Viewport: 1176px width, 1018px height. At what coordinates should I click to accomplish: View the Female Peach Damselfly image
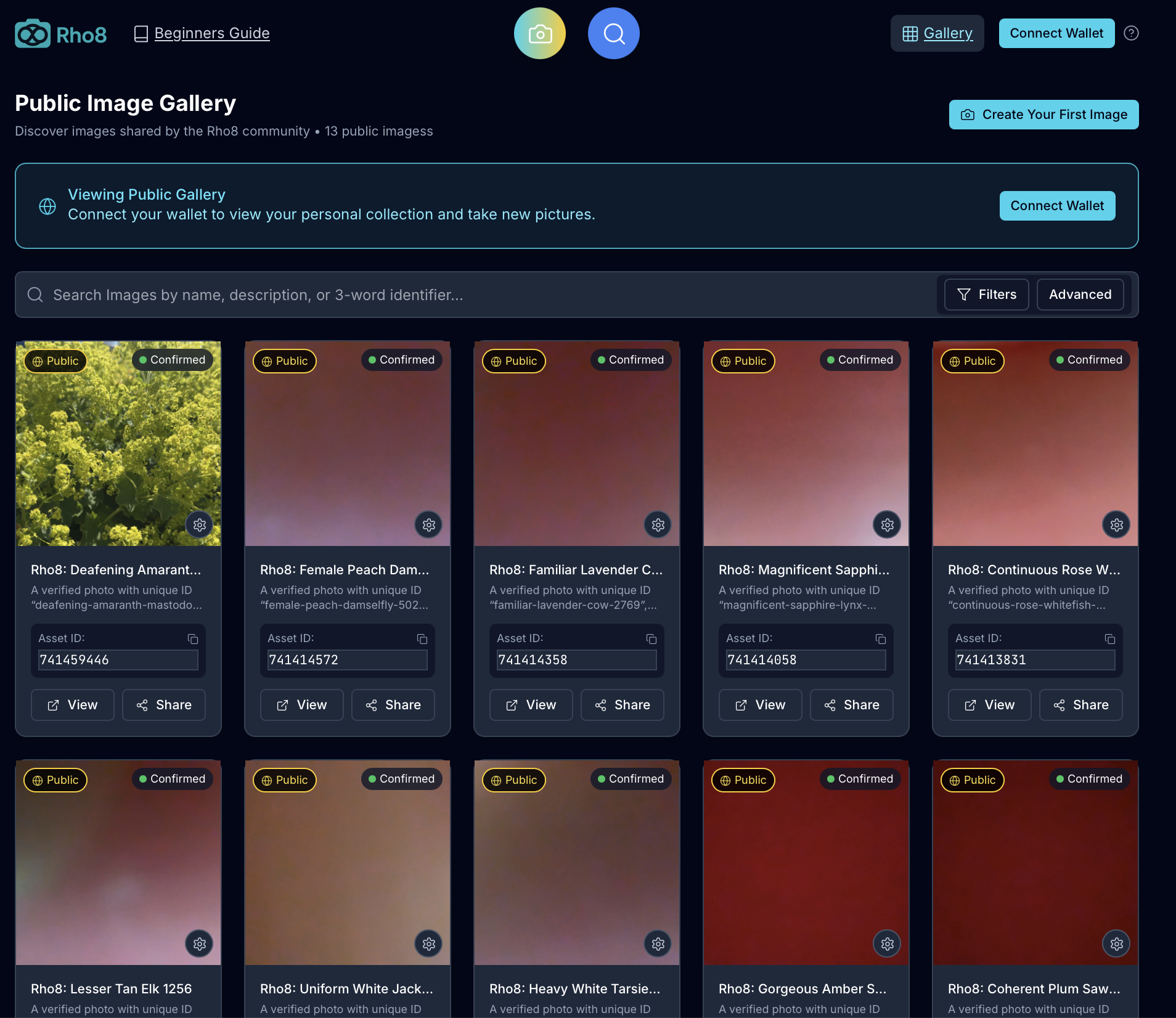pos(302,705)
